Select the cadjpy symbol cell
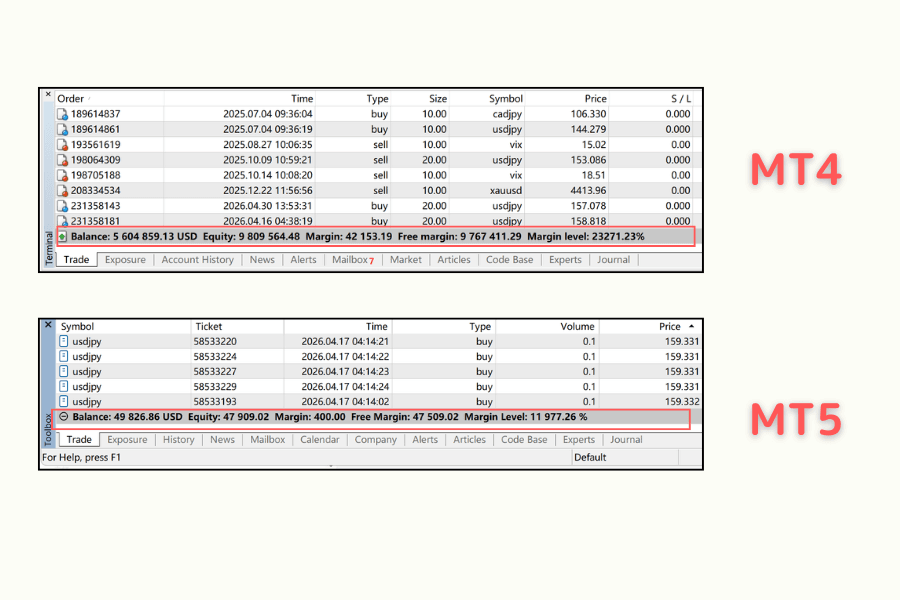 tap(507, 114)
